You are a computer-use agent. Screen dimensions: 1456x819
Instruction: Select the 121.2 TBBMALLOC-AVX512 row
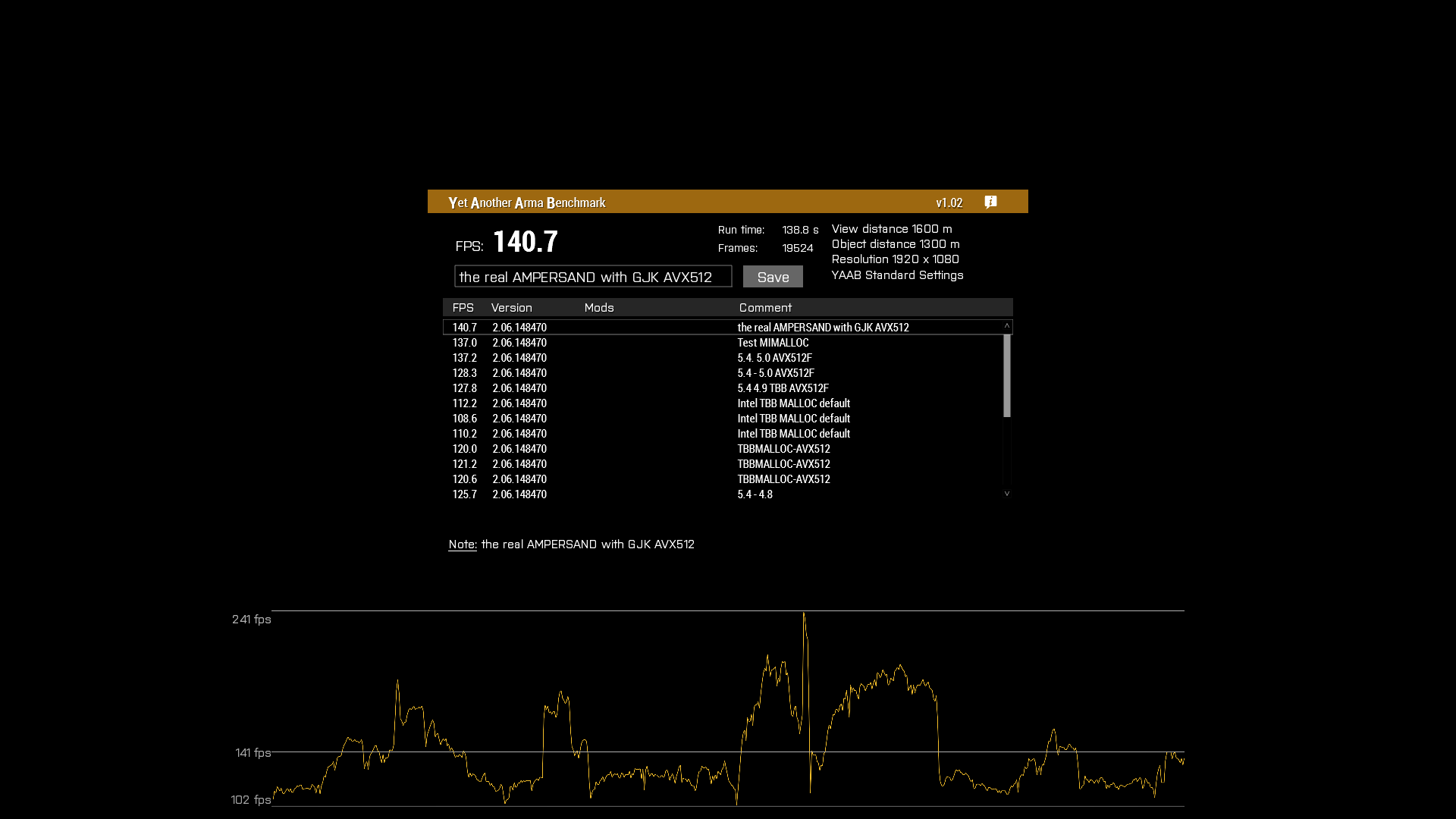coord(723,464)
